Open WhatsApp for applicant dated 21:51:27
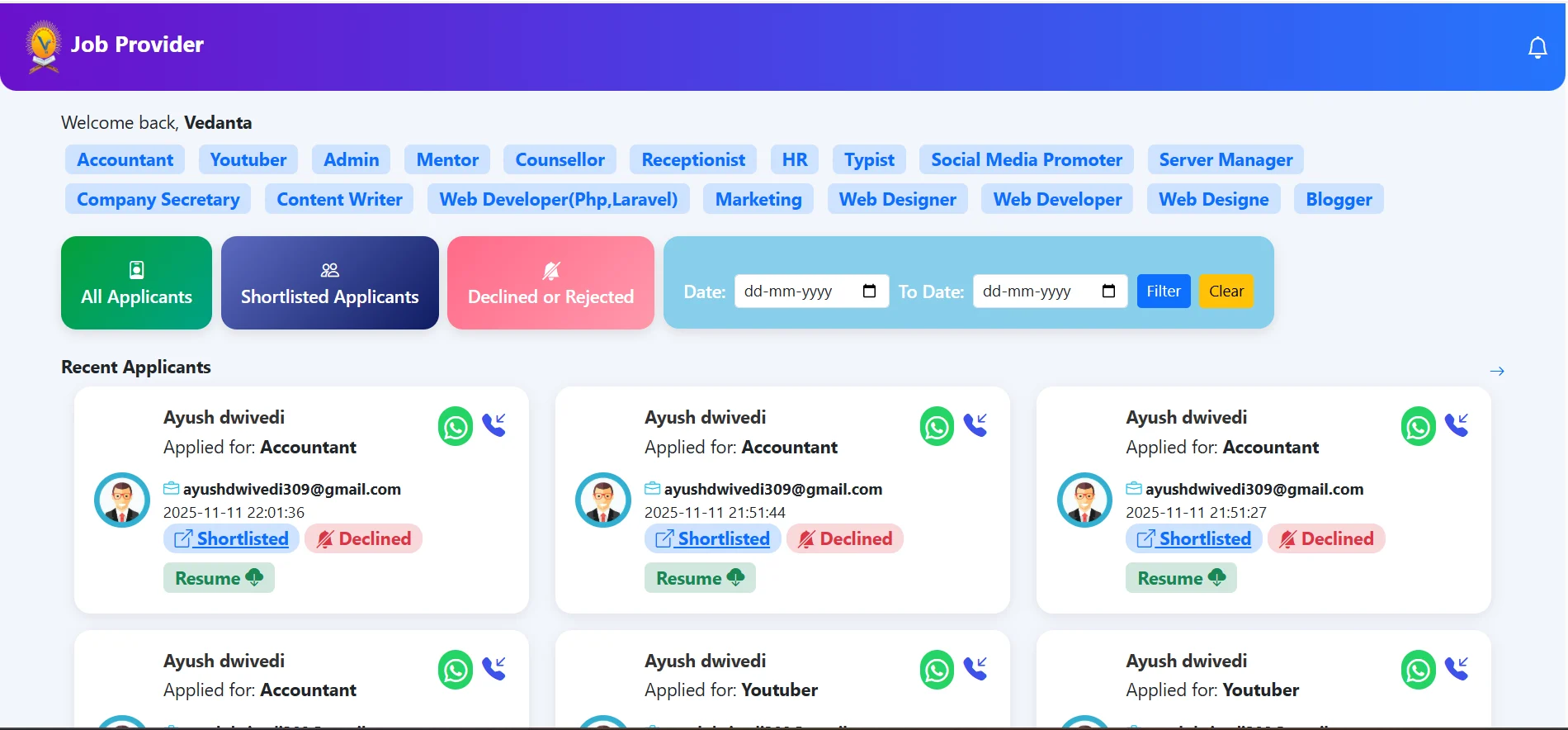 [x=1418, y=426]
